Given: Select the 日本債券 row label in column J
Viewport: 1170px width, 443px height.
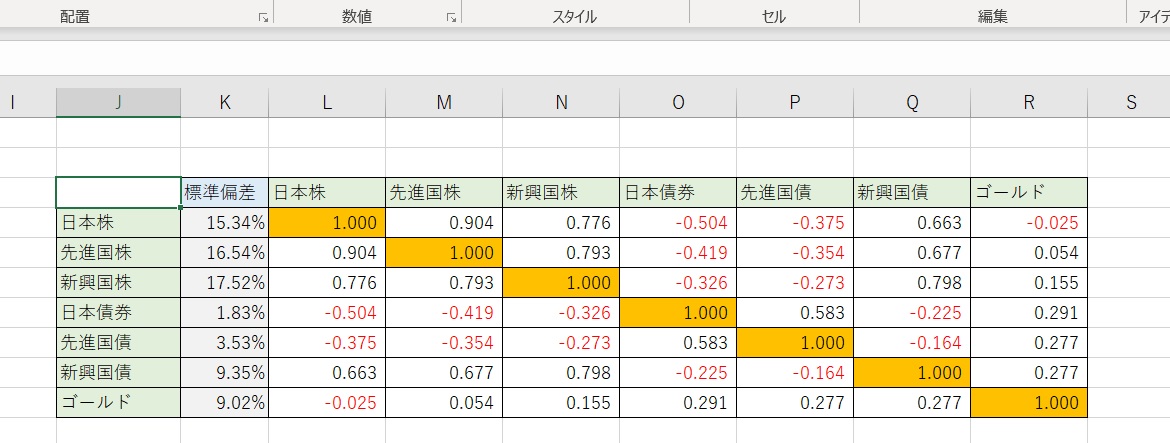Looking at the screenshot, I should (118, 312).
